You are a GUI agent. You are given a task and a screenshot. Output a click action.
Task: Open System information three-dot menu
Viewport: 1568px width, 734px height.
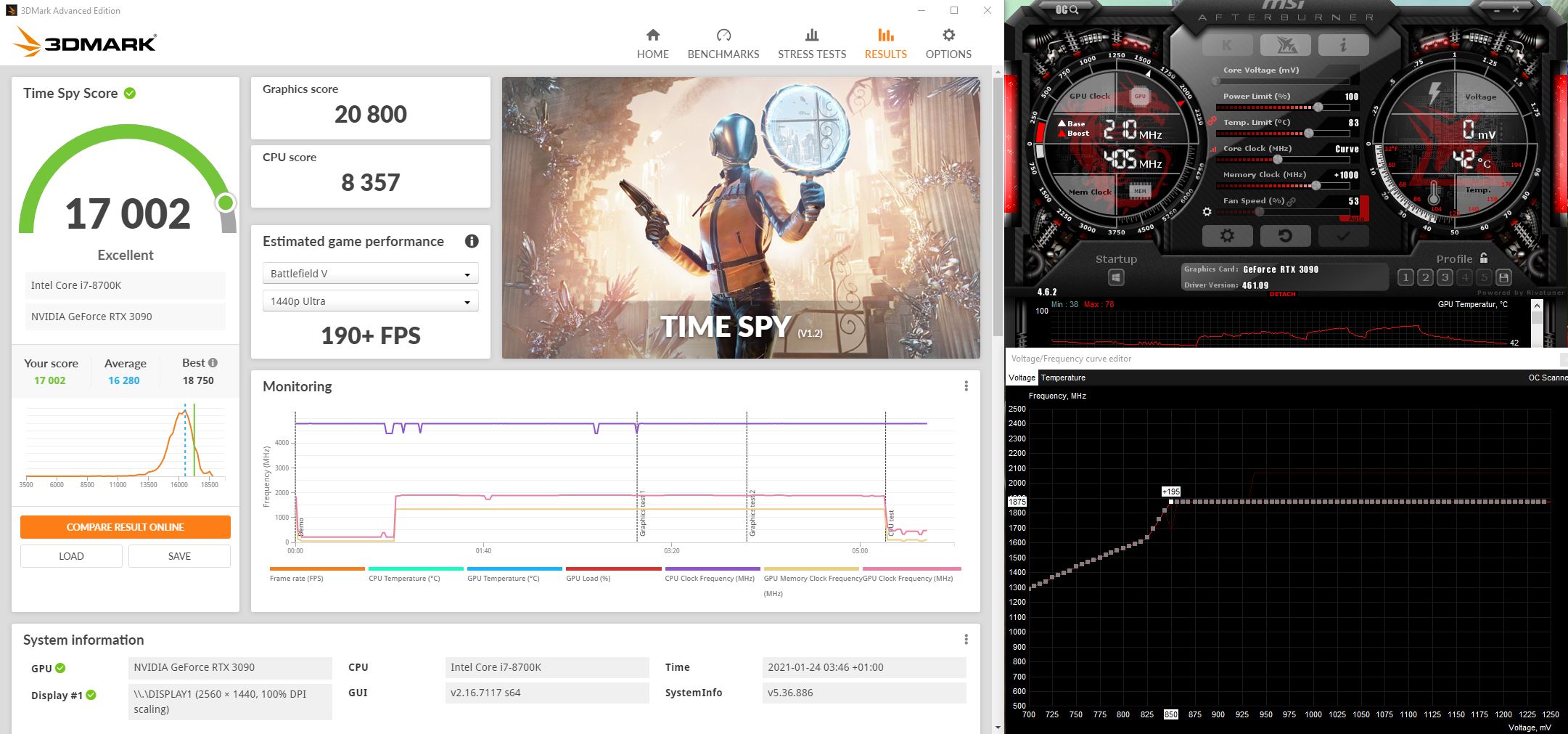(x=966, y=640)
